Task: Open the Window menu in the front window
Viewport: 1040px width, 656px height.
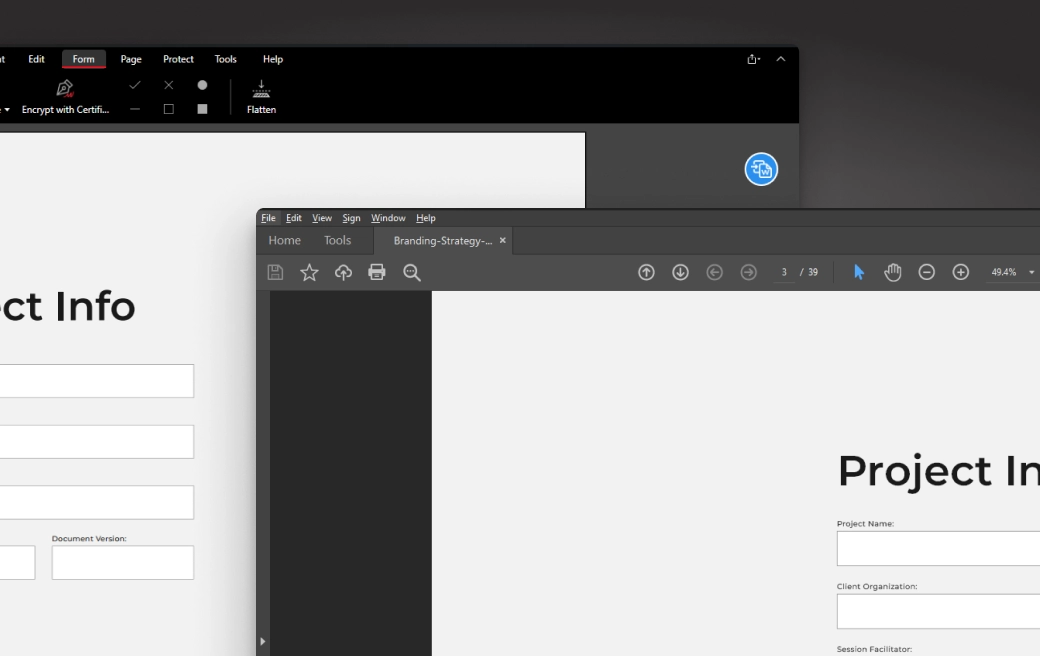Action: [388, 218]
